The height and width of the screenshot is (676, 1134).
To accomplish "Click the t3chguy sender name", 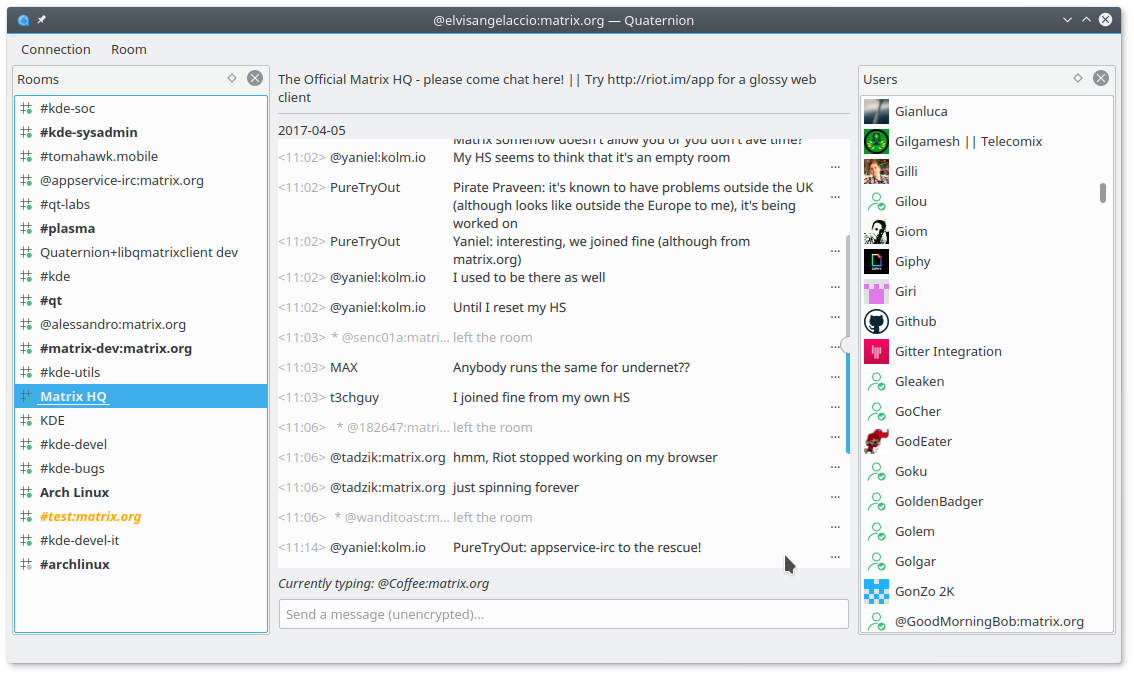I will point(354,398).
